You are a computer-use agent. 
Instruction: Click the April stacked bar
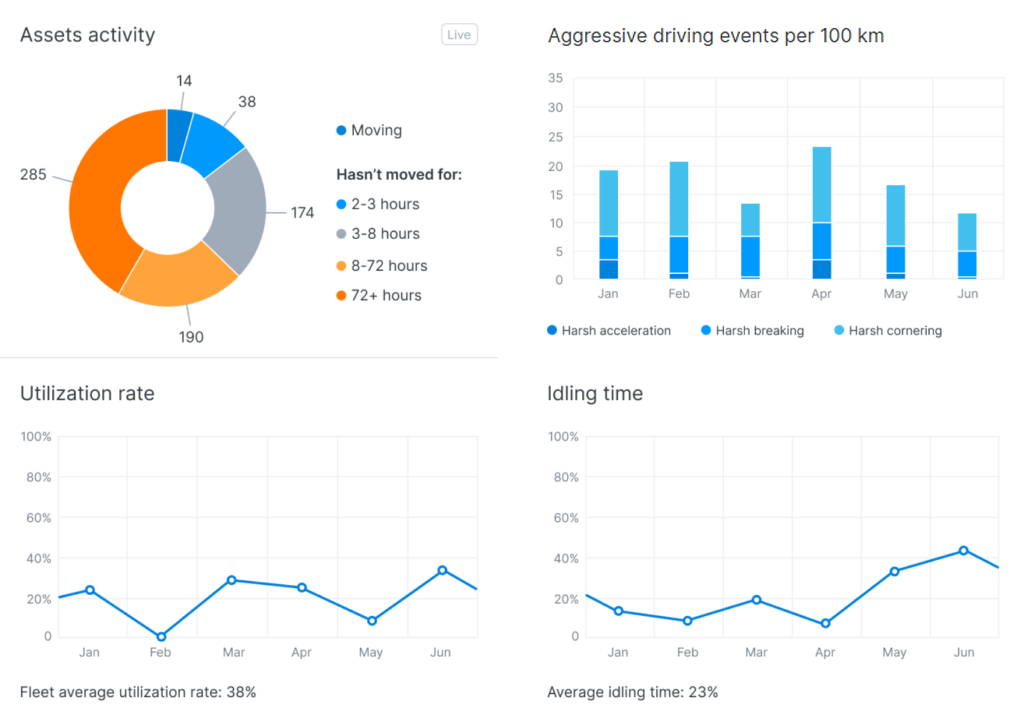point(821,213)
